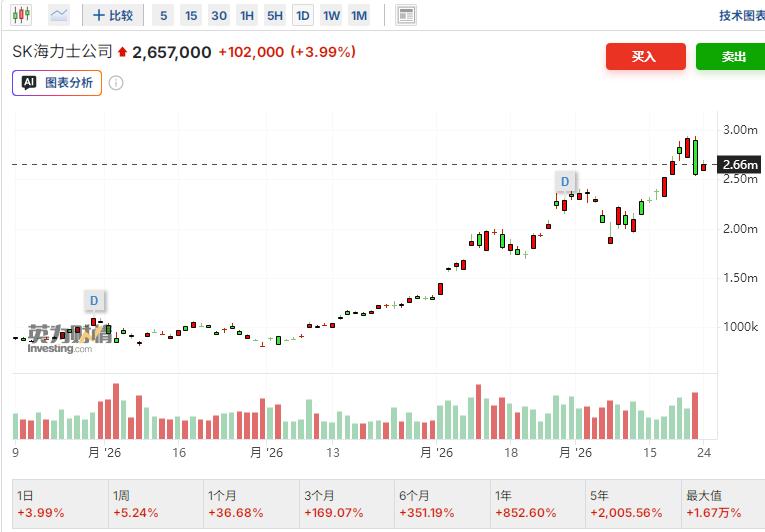Screen dimensions: 765x532
Task: Open the chart layout table icon
Action: tap(405, 16)
